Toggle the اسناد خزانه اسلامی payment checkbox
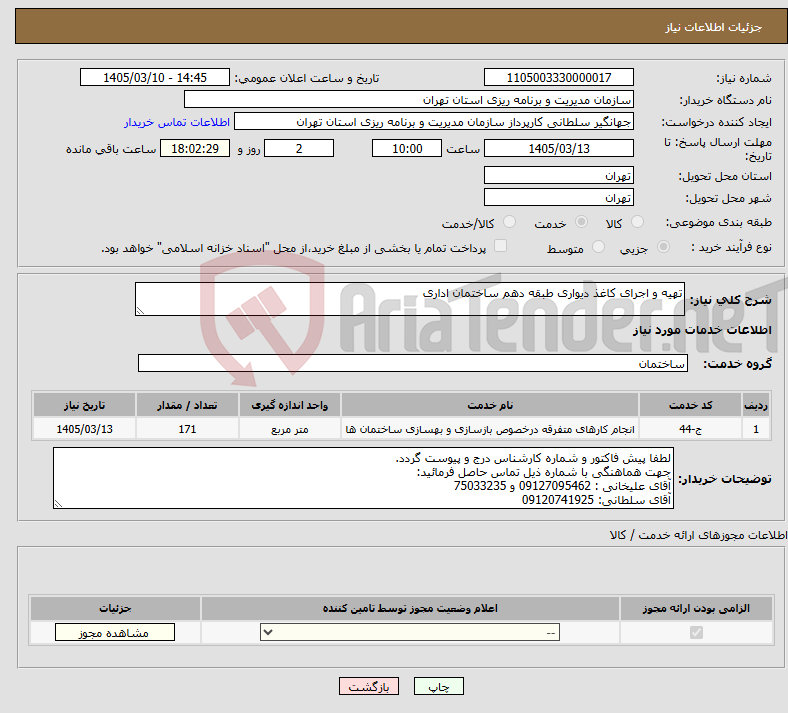 click(501, 246)
